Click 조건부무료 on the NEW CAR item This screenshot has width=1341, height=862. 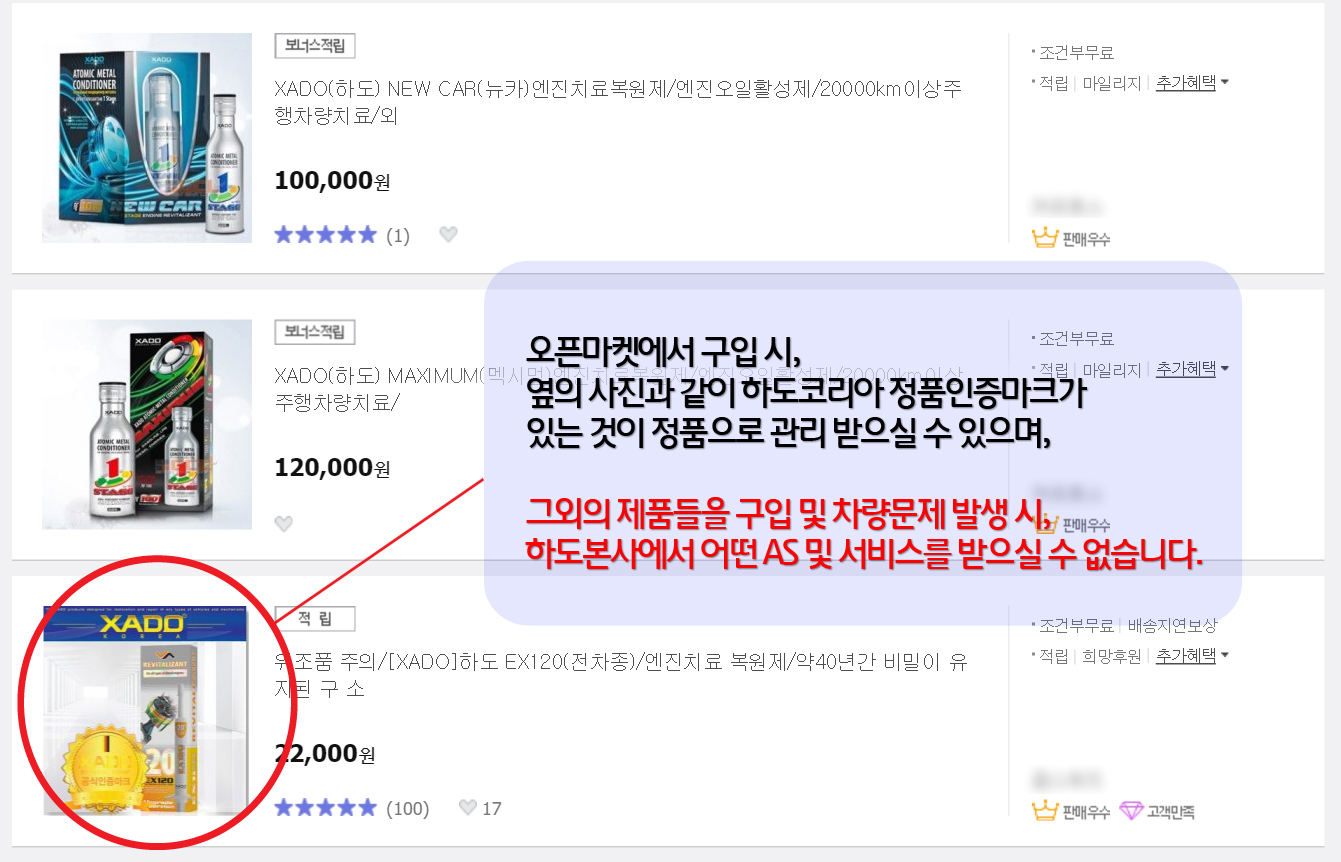click(1076, 53)
